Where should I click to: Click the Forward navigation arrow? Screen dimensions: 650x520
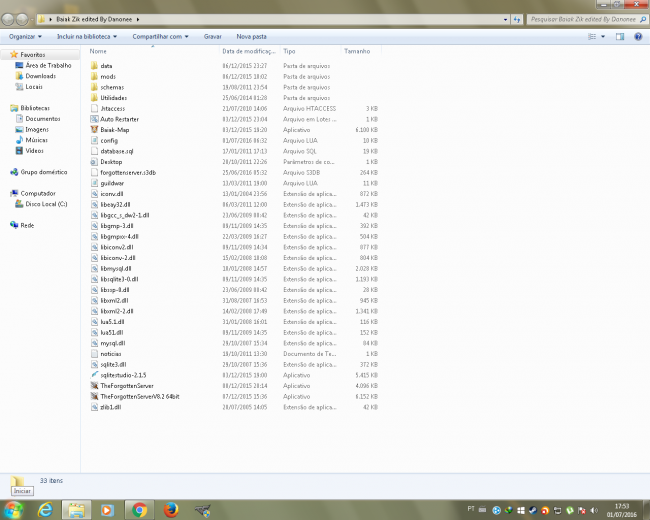22,19
